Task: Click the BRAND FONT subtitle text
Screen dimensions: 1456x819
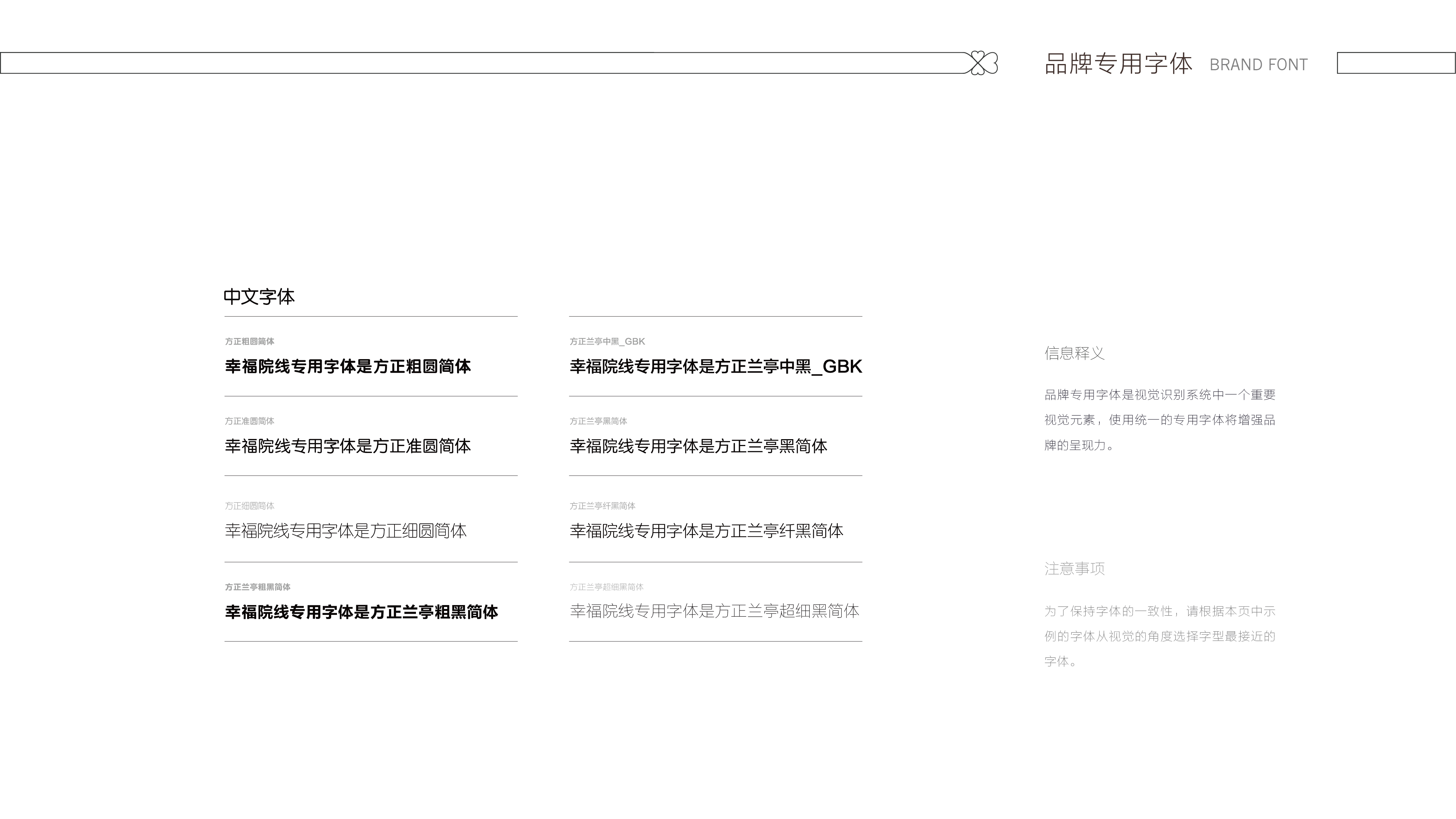Action: coord(1258,65)
